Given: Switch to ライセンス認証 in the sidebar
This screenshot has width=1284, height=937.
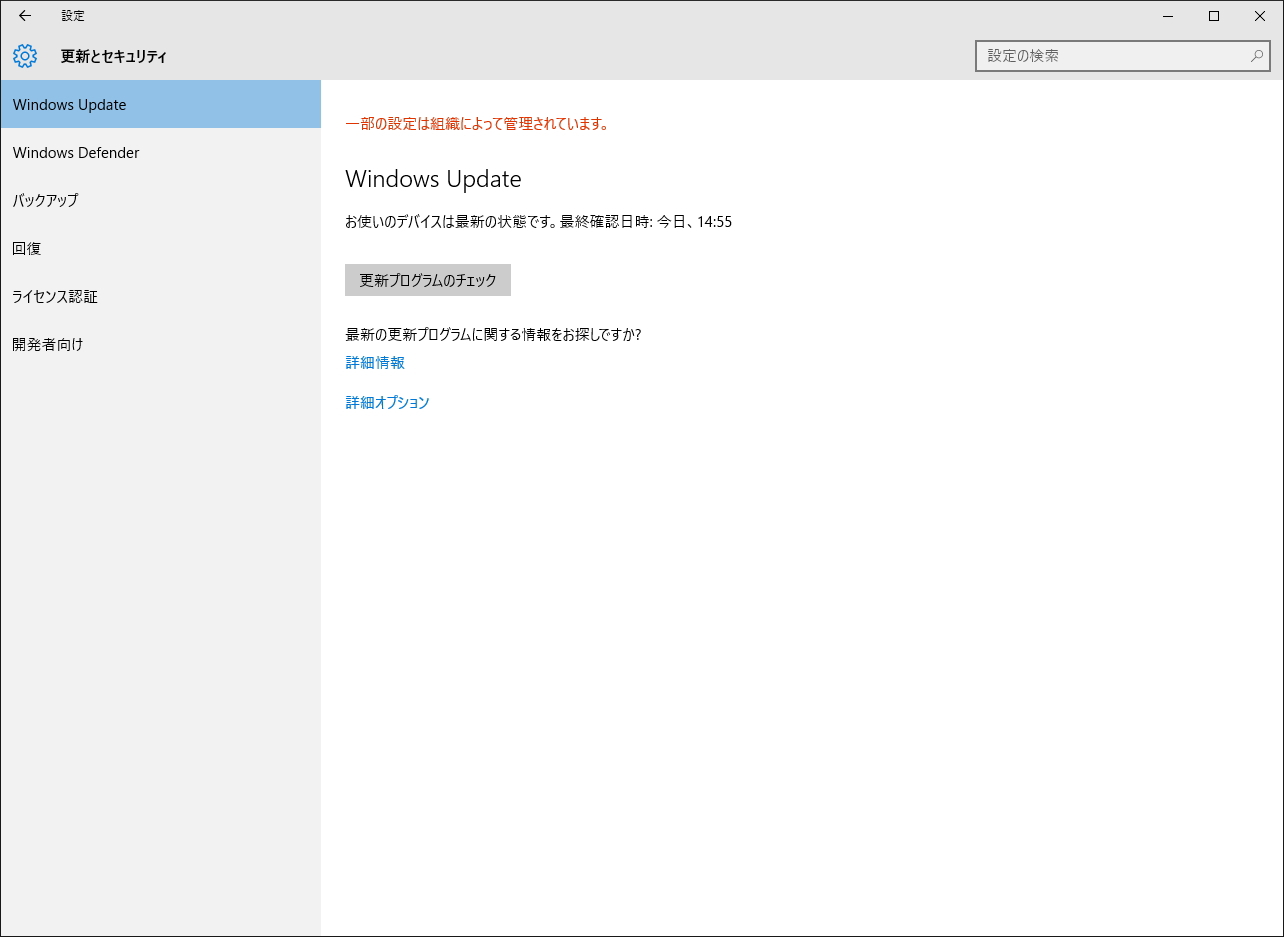Looking at the screenshot, I should click(x=161, y=296).
